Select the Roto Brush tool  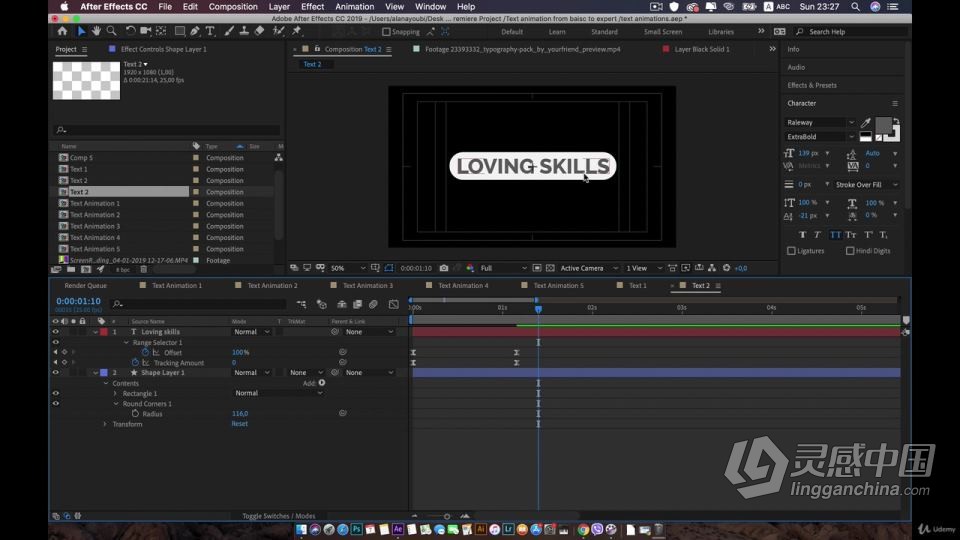279,31
